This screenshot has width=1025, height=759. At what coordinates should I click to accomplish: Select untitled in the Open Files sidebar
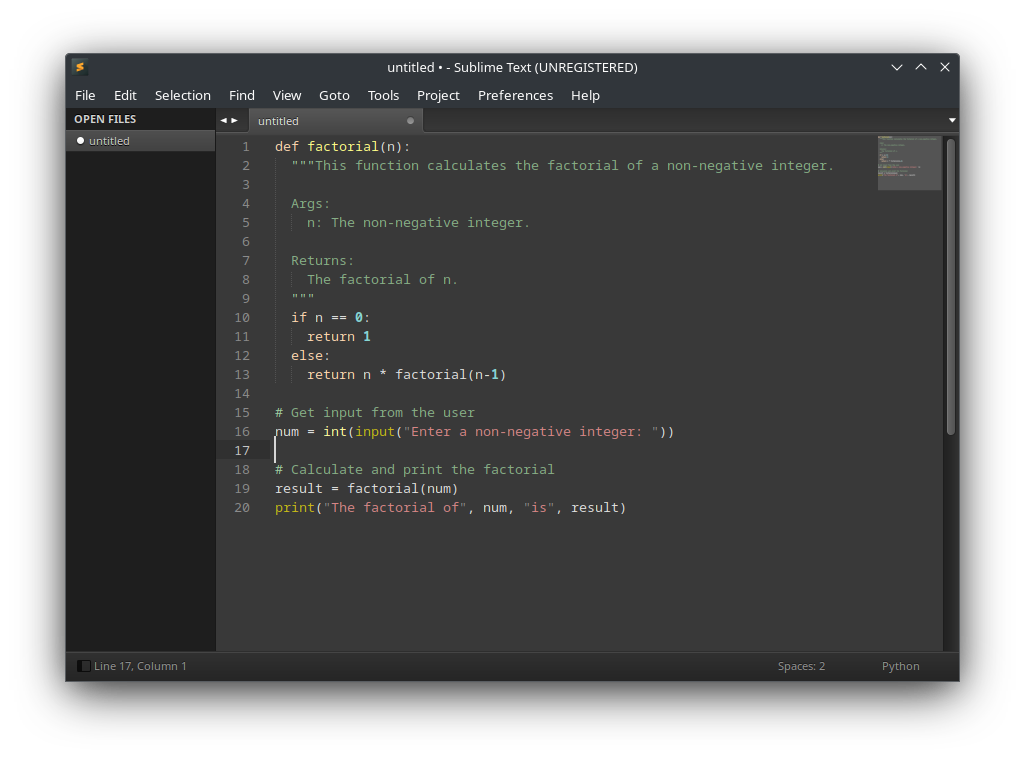(110, 141)
